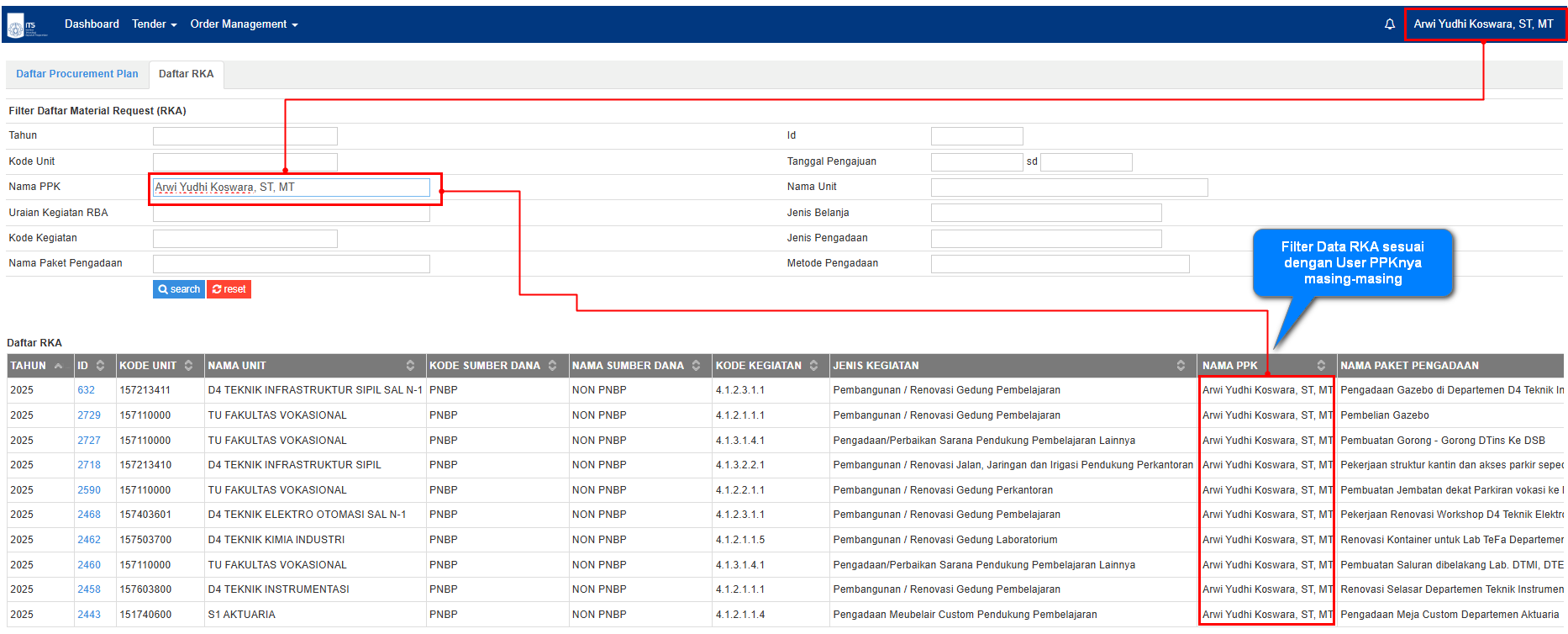Image resolution: width=1568 pixels, height=634 pixels.
Task: Sort by NAMA SUMBER DANA icon
Action: click(x=696, y=366)
